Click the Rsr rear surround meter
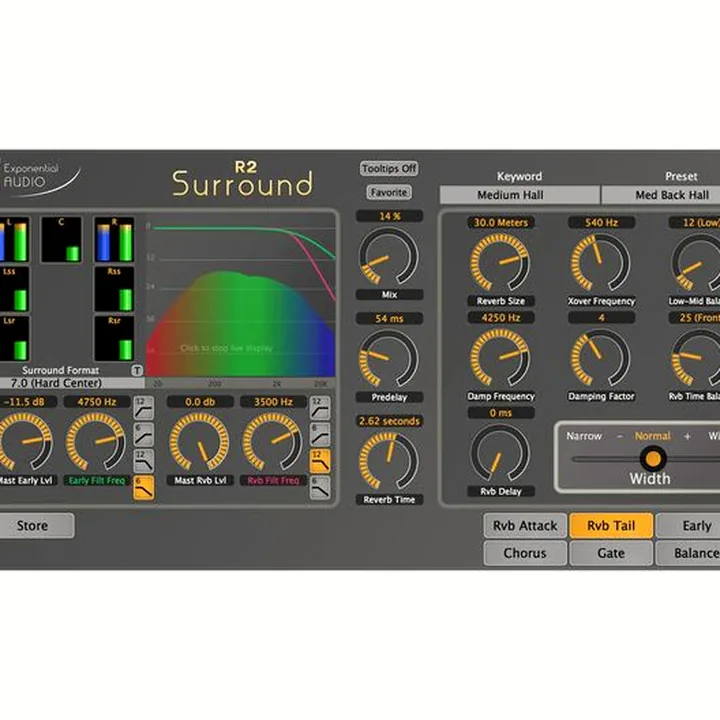 coord(114,338)
